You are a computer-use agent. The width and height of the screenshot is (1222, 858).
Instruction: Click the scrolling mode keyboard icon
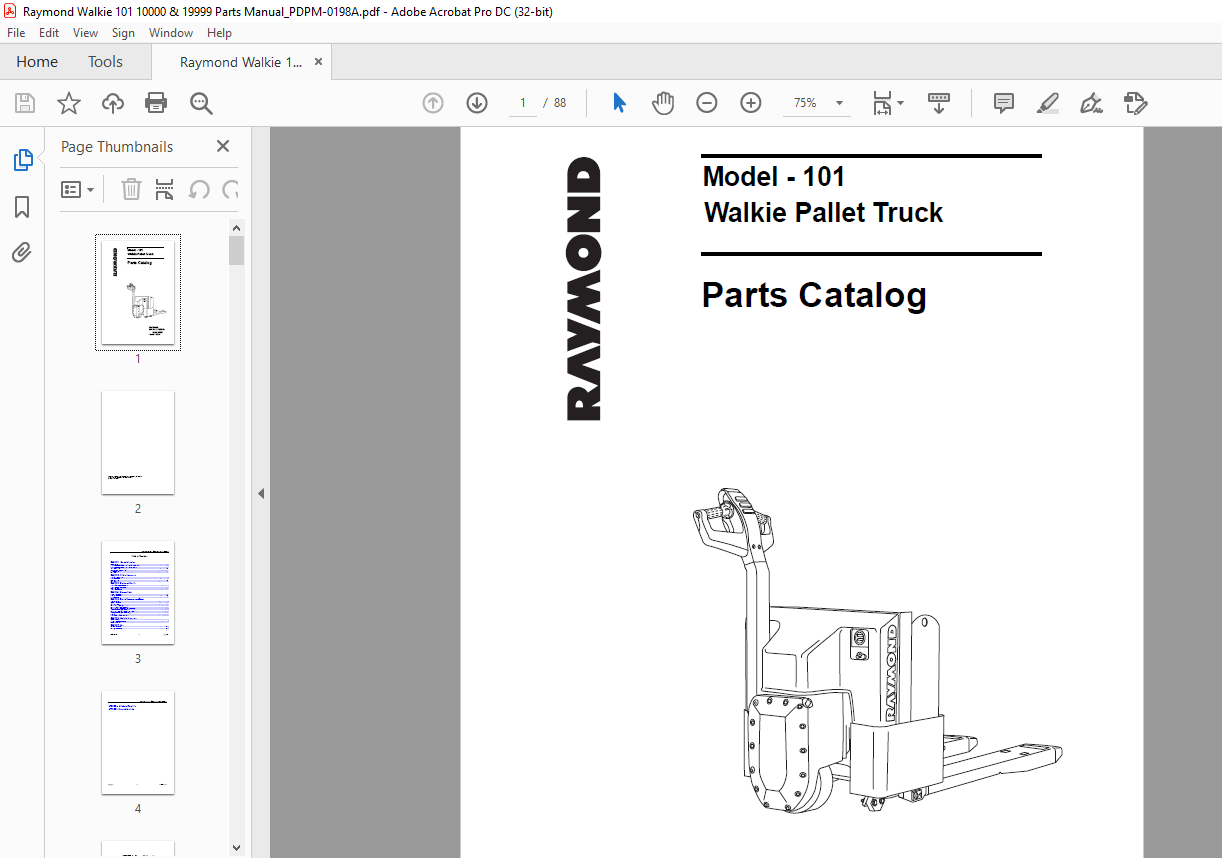tap(939, 103)
